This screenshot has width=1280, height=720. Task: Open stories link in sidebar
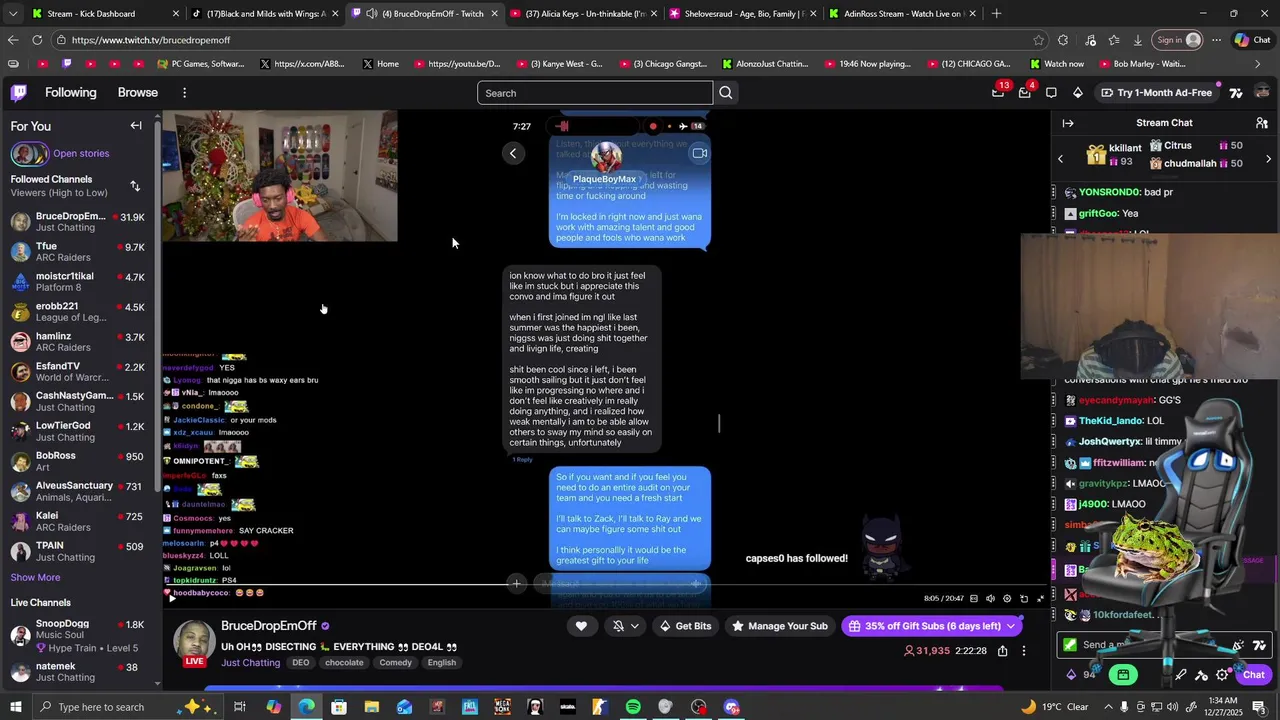click(x=81, y=154)
